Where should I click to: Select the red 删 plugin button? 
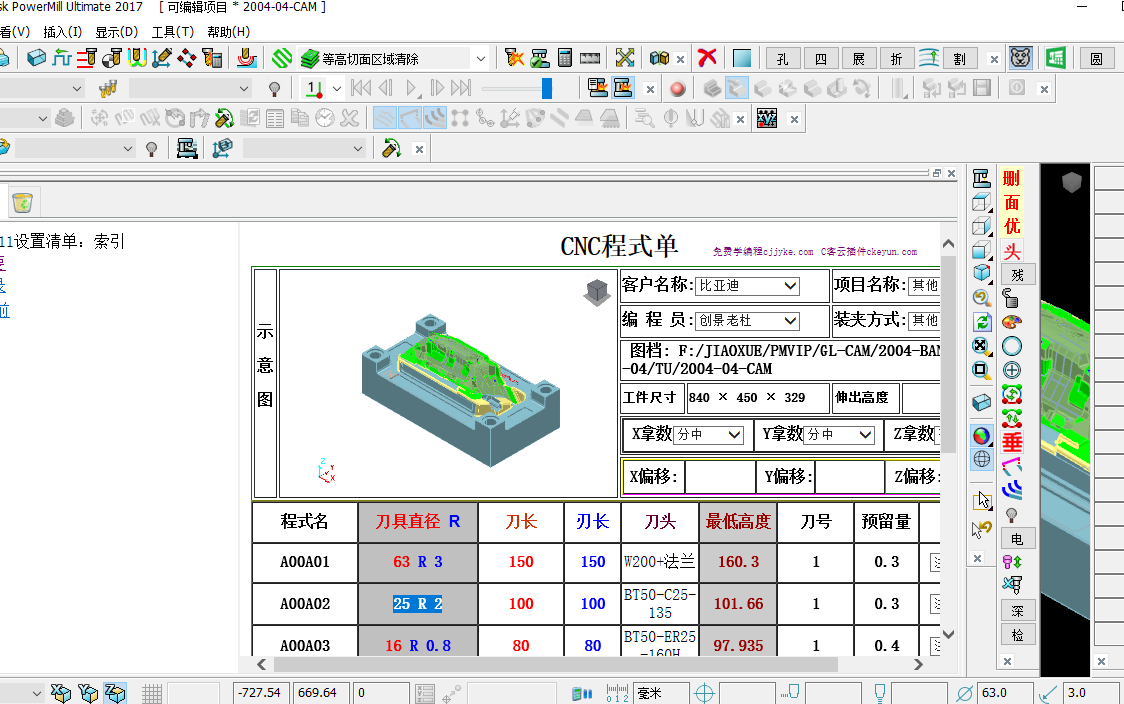coord(1011,179)
